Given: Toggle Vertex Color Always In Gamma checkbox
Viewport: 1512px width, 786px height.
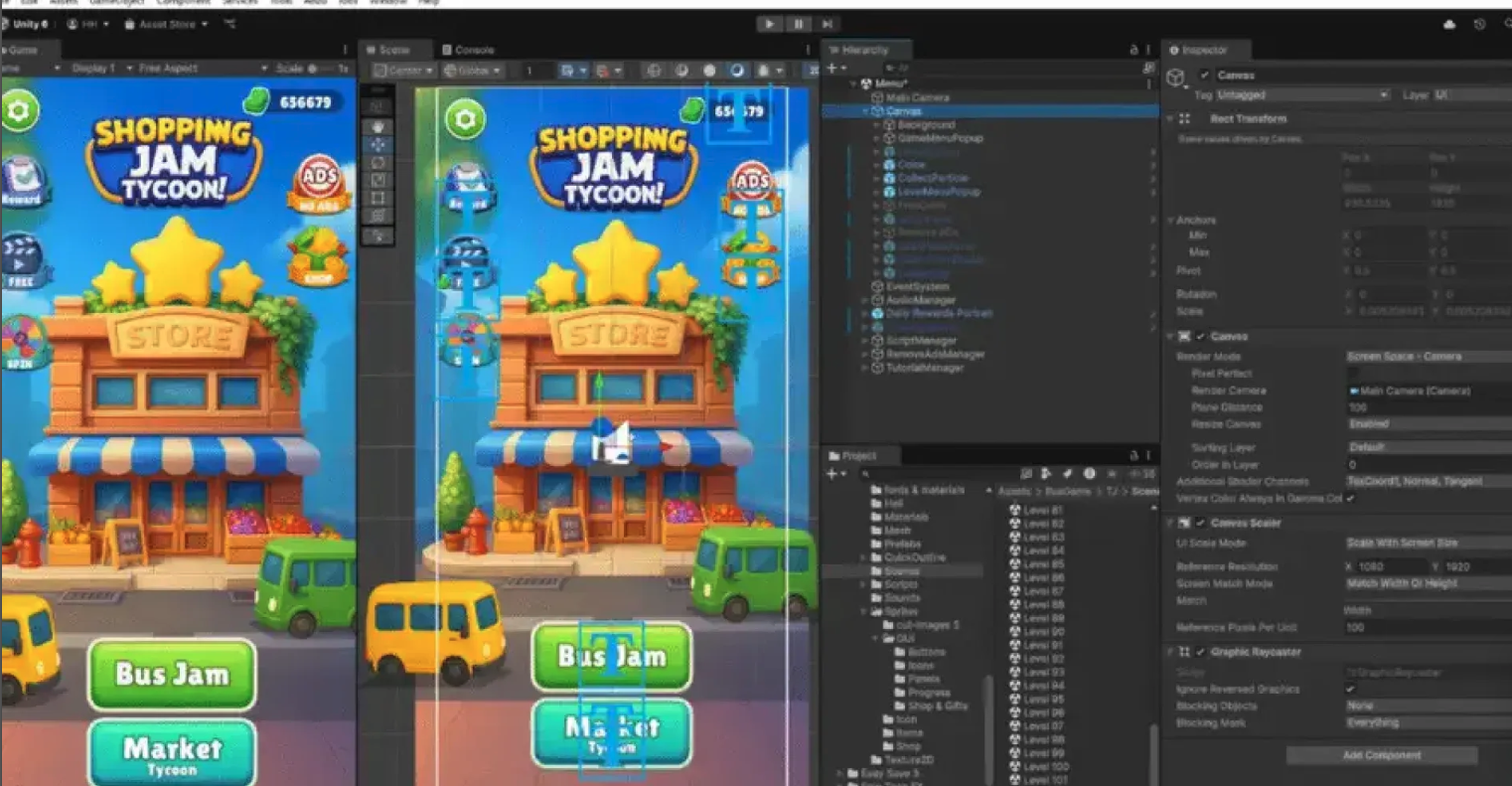Looking at the screenshot, I should tap(1351, 498).
